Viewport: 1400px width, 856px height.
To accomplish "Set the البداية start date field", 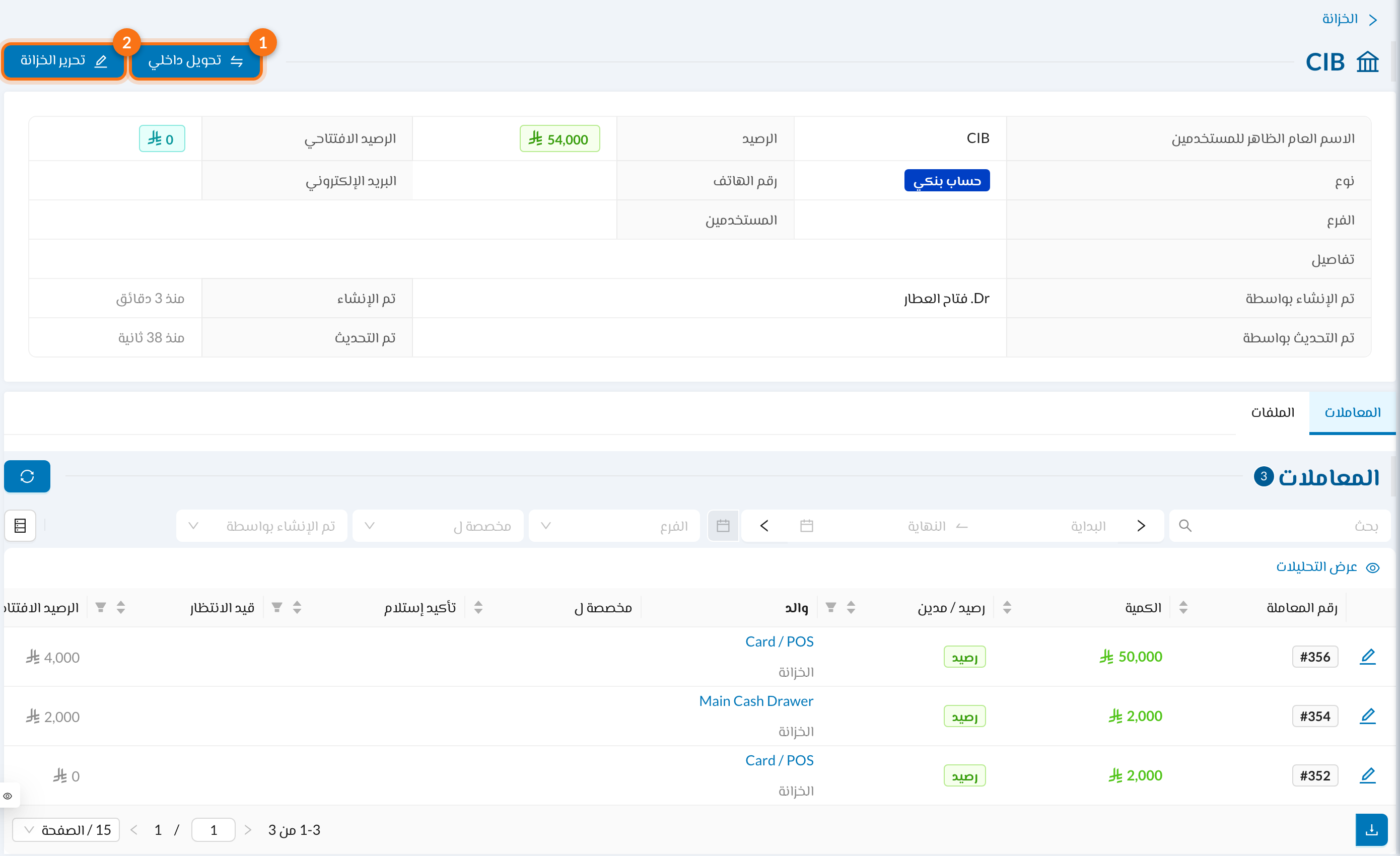I will pos(1087,526).
